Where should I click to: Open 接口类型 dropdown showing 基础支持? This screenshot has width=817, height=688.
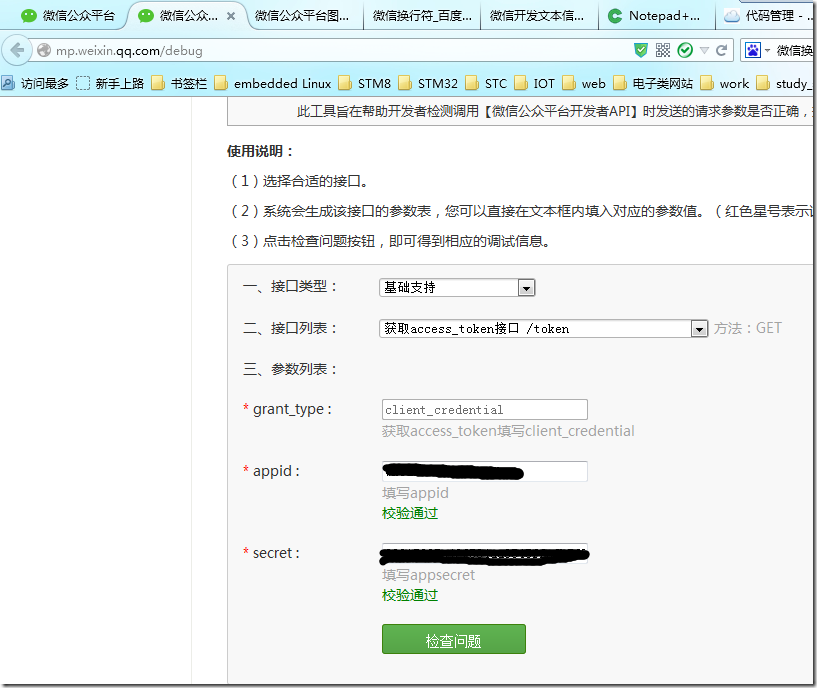pos(457,287)
